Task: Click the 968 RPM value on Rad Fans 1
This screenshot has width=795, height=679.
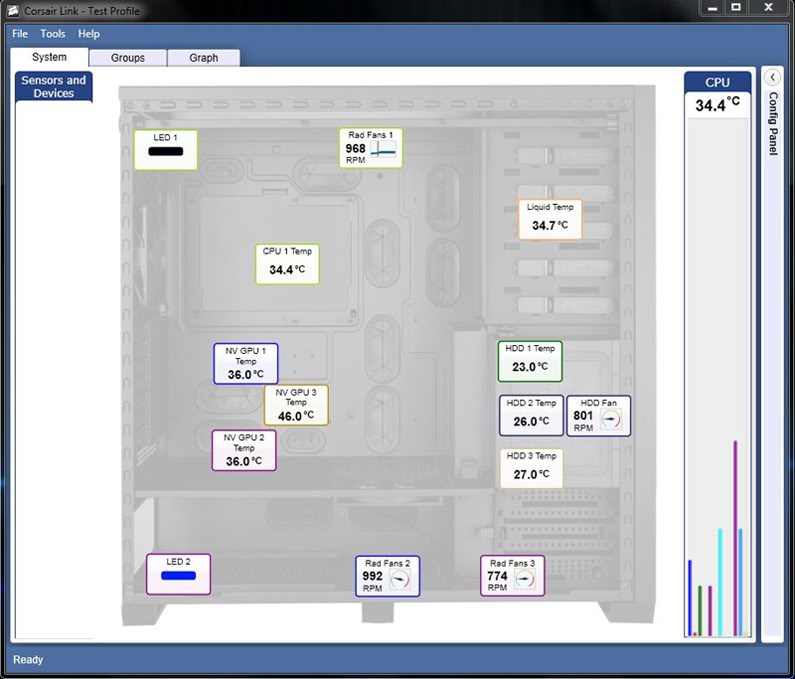Action: (x=355, y=149)
